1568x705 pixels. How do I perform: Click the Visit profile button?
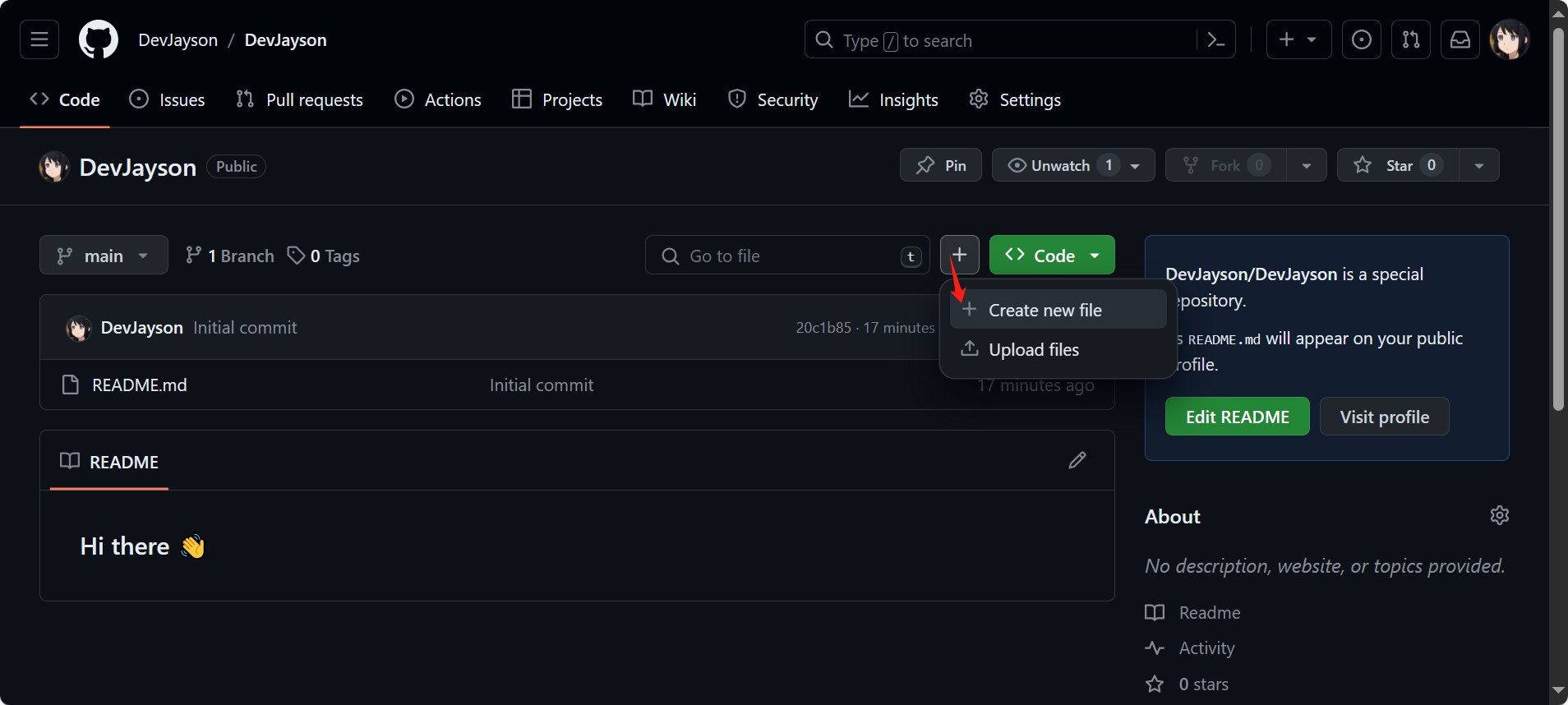point(1384,417)
